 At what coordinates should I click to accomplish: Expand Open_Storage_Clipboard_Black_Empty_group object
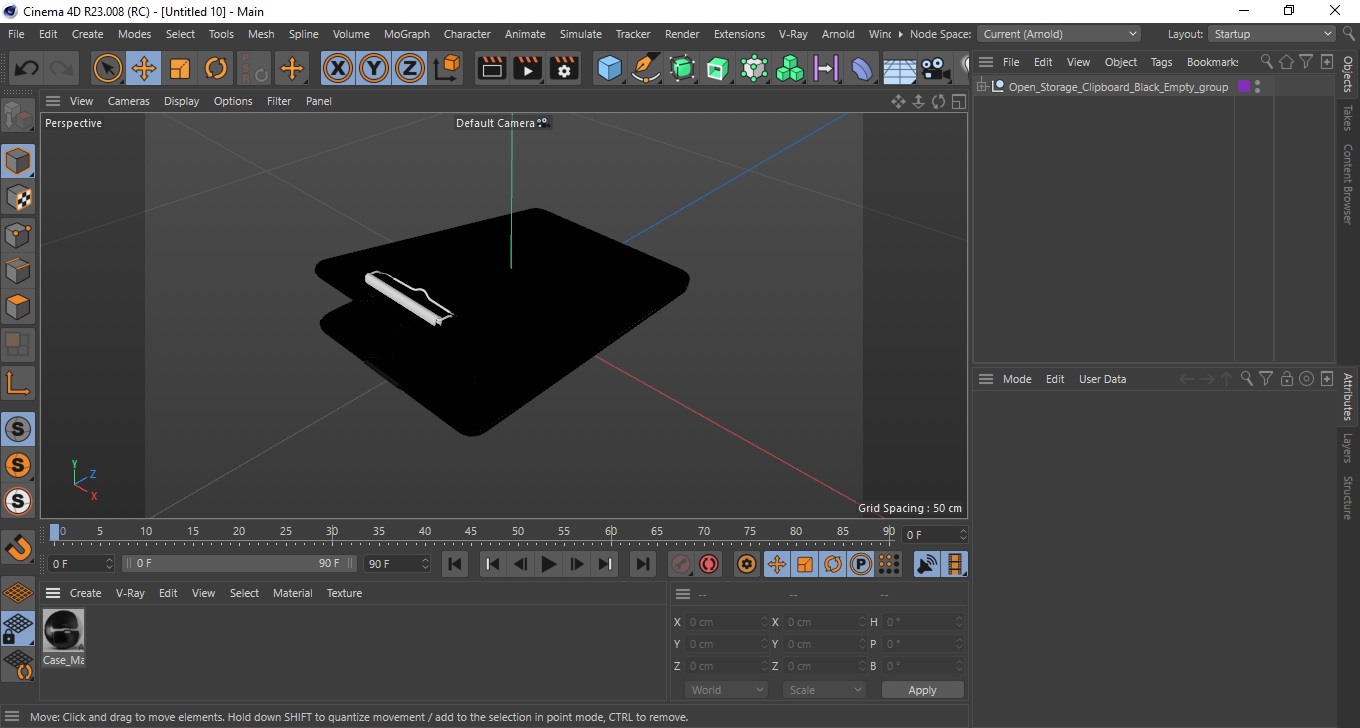[982, 87]
